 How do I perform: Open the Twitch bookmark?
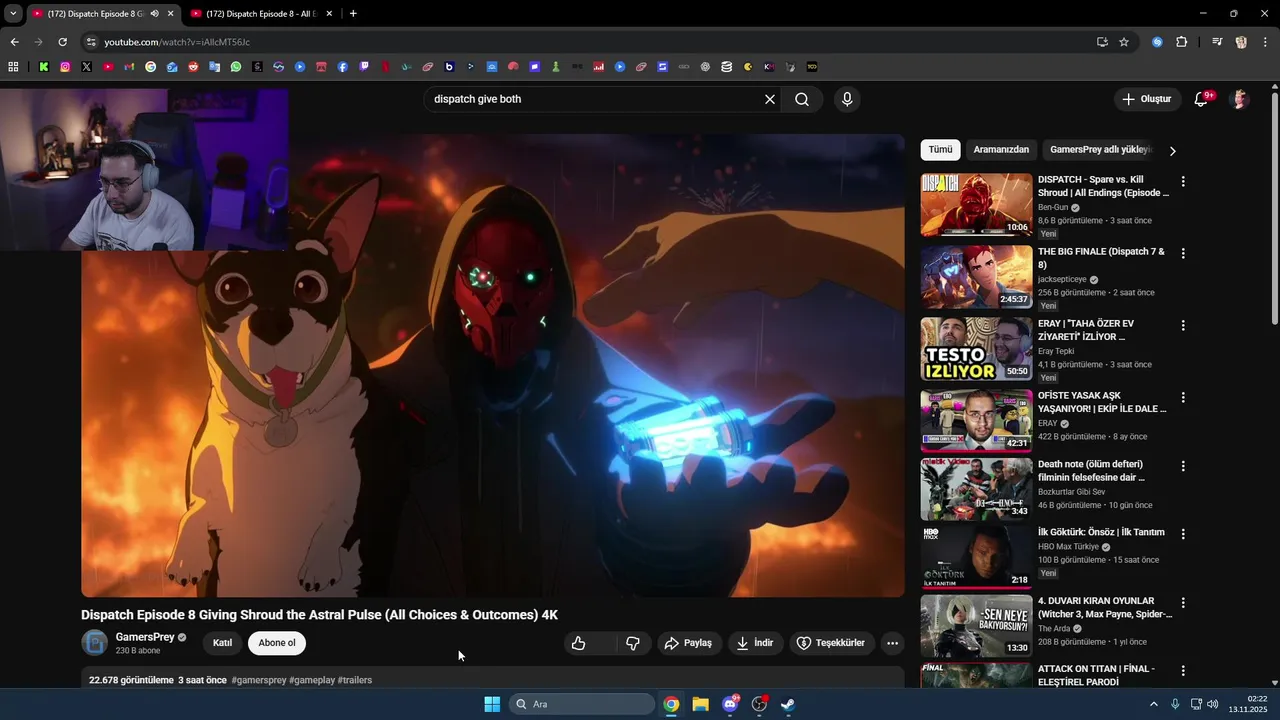click(x=364, y=67)
